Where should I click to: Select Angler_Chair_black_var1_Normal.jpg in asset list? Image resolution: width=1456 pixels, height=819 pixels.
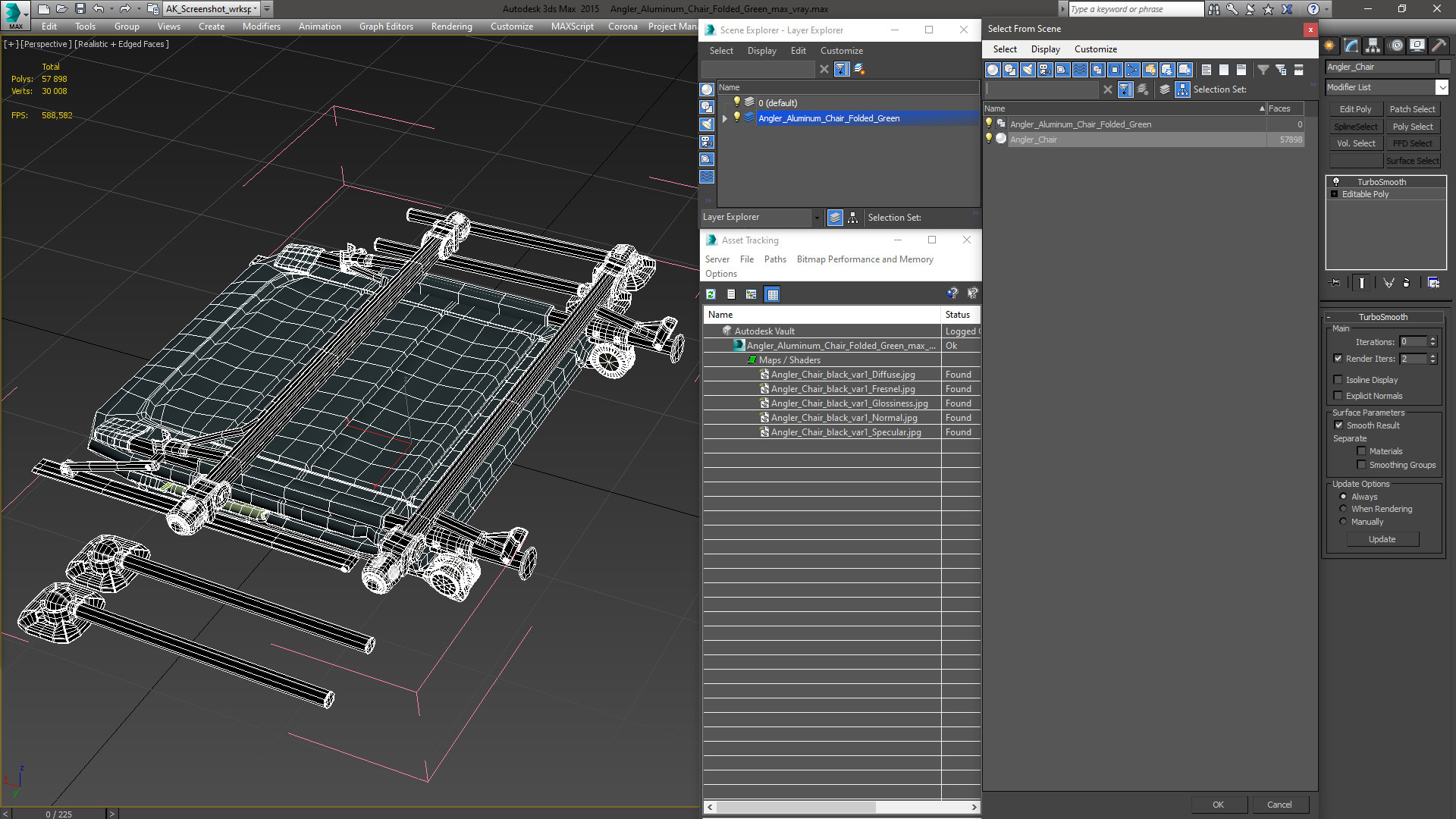(843, 418)
